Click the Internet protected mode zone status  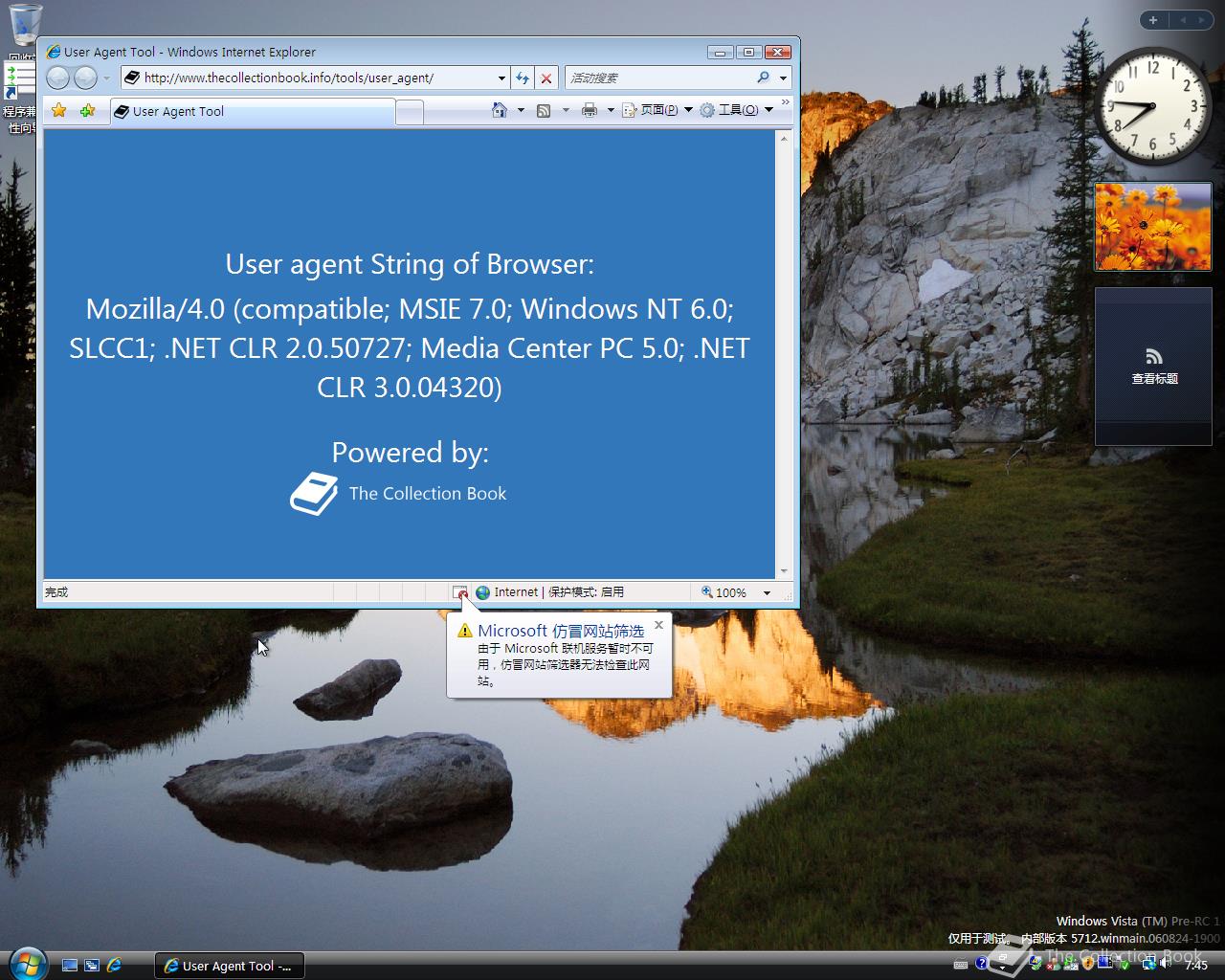pyautogui.click(x=550, y=592)
